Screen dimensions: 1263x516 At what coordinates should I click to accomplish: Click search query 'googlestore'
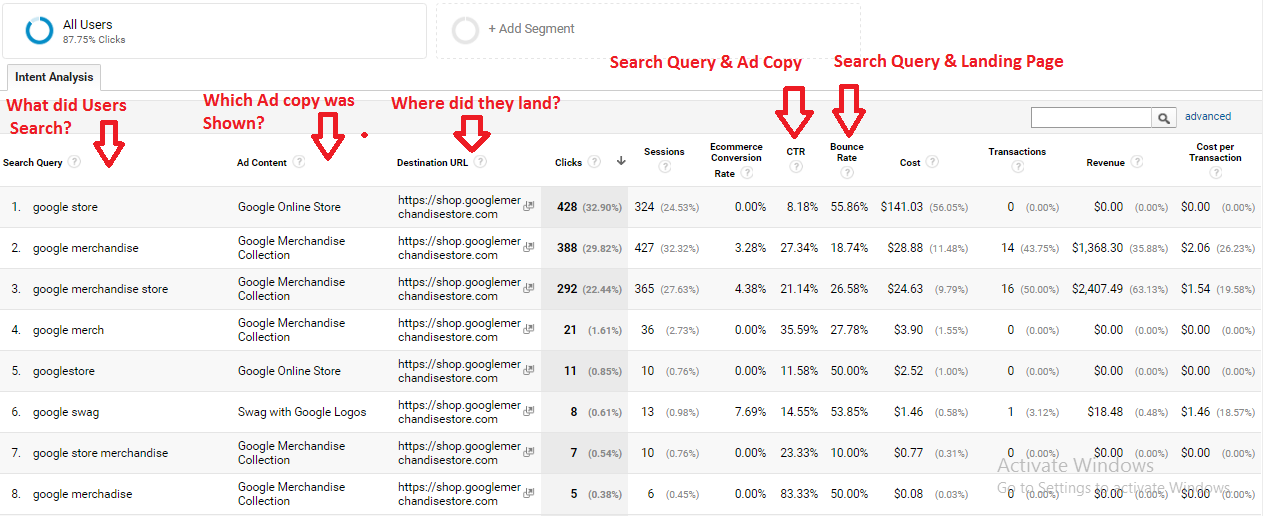[64, 371]
